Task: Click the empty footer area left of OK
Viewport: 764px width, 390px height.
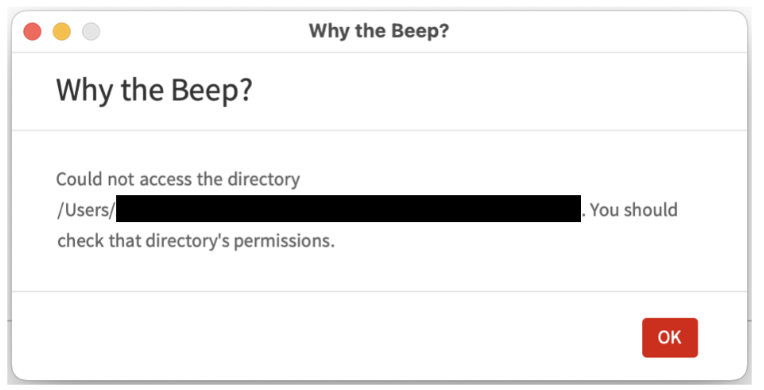Action: (x=326, y=336)
